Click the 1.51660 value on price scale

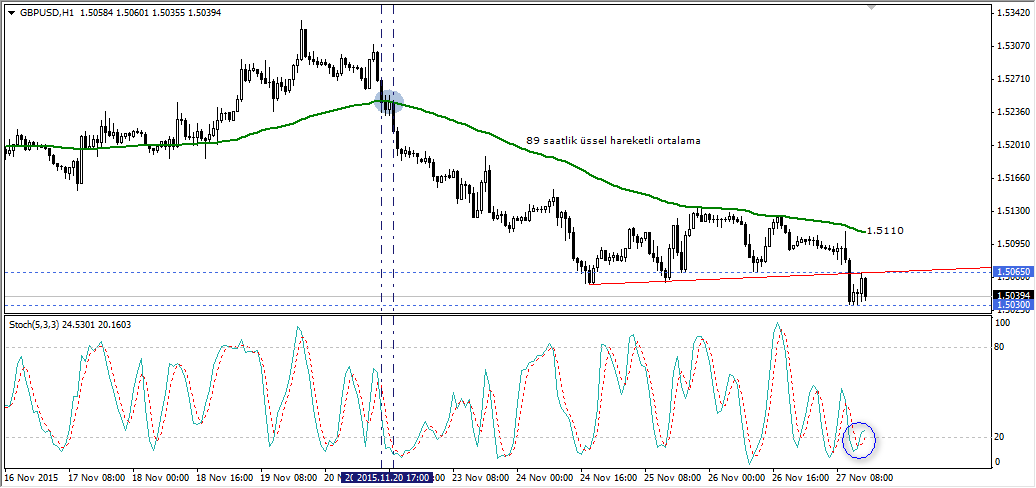[1014, 178]
